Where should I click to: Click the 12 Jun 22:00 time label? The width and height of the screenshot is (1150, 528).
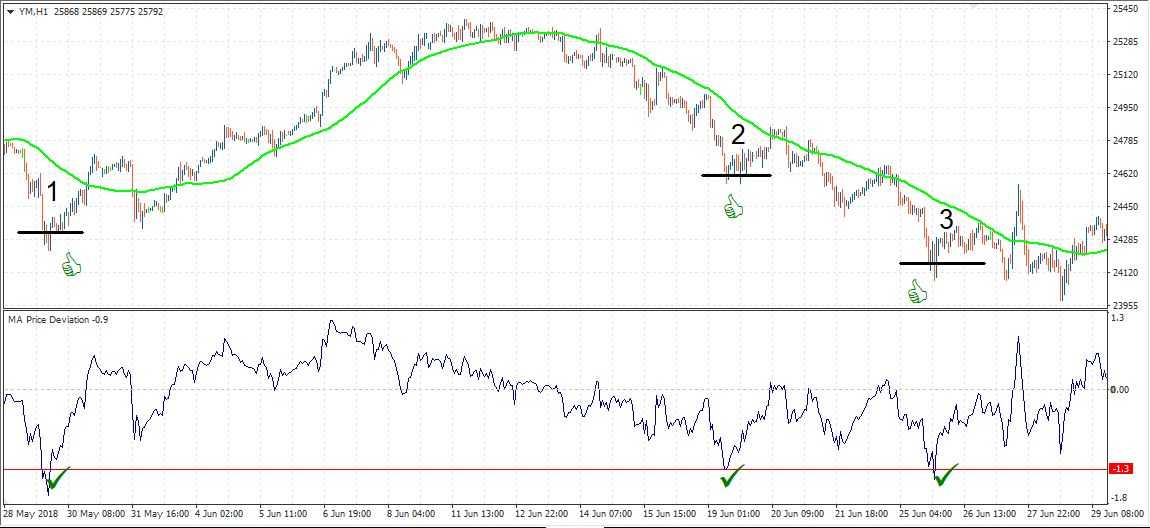[x=541, y=513]
